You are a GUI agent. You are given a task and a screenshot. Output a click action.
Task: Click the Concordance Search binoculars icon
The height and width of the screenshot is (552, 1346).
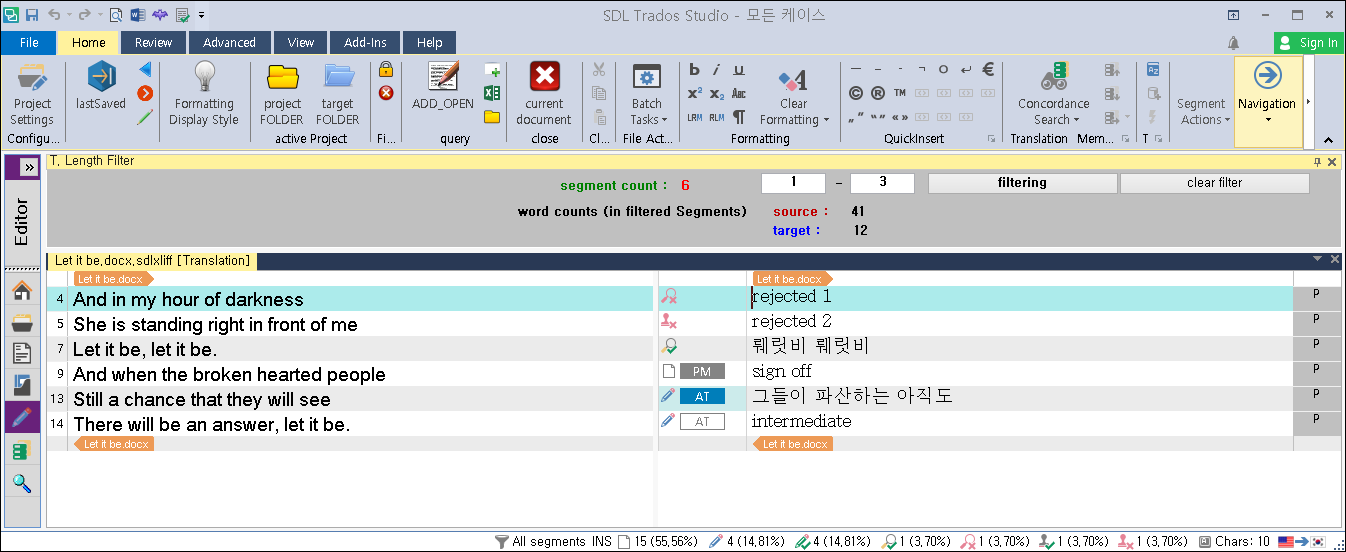coord(1054,77)
